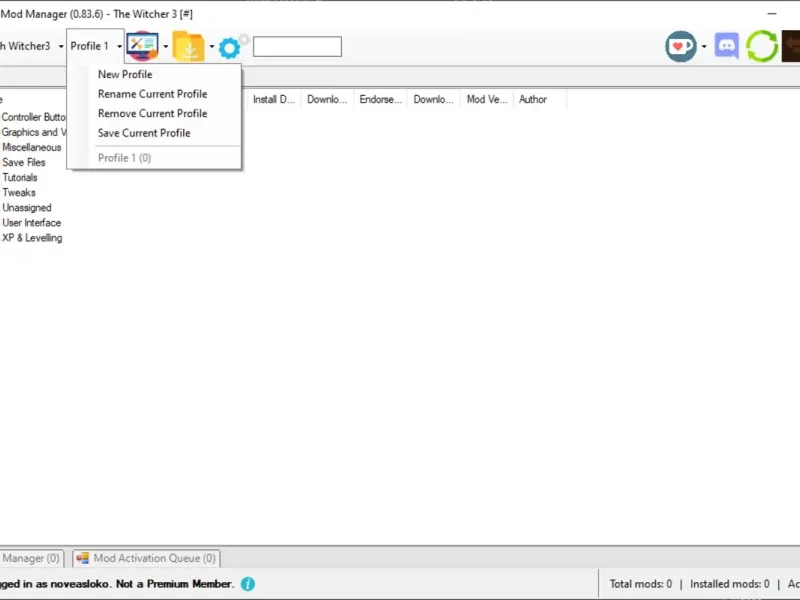
Task: Expand the Witcher3 launch dropdown arrow
Action: tap(61, 46)
